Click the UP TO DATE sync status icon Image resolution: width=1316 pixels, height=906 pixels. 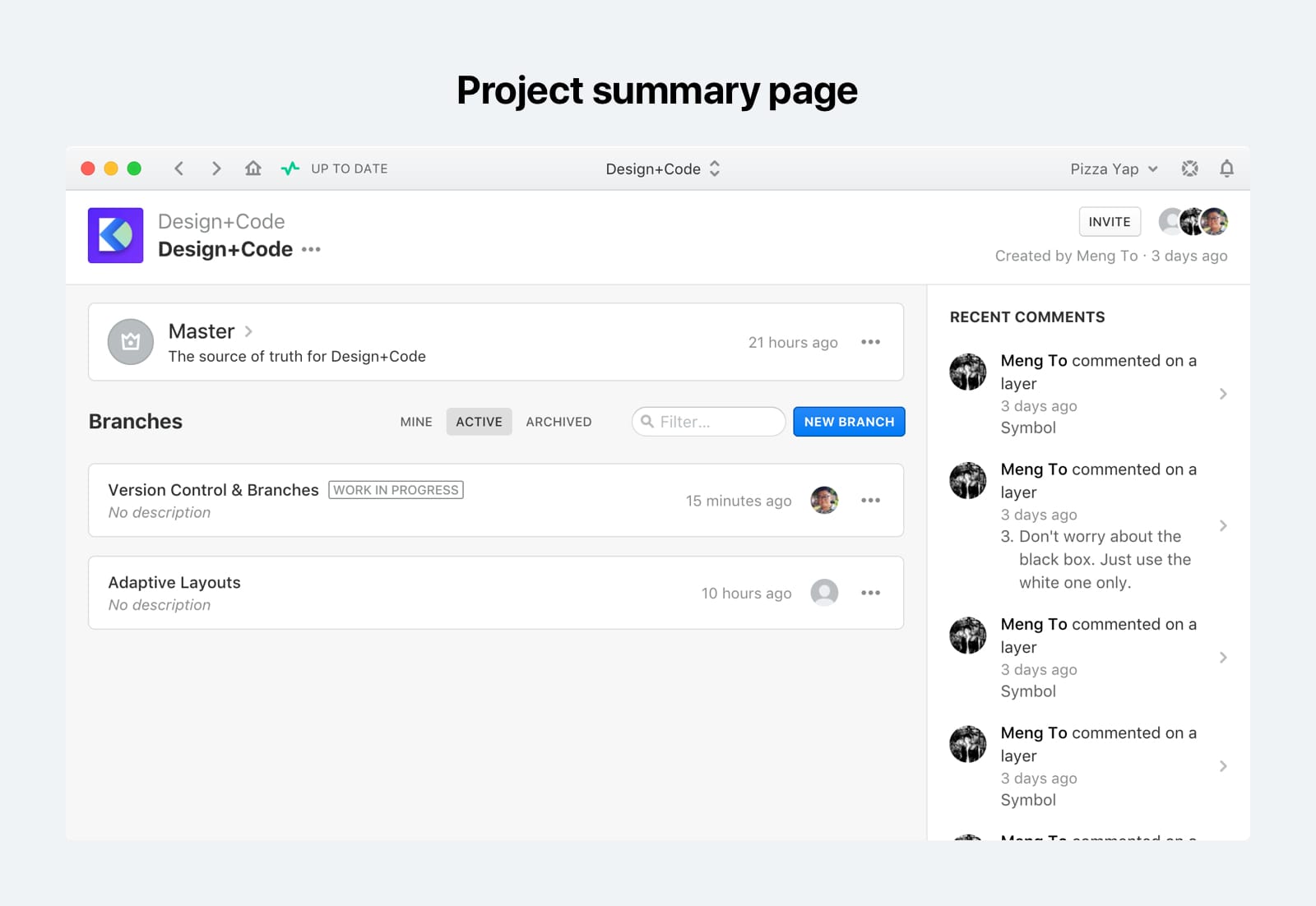pos(290,168)
